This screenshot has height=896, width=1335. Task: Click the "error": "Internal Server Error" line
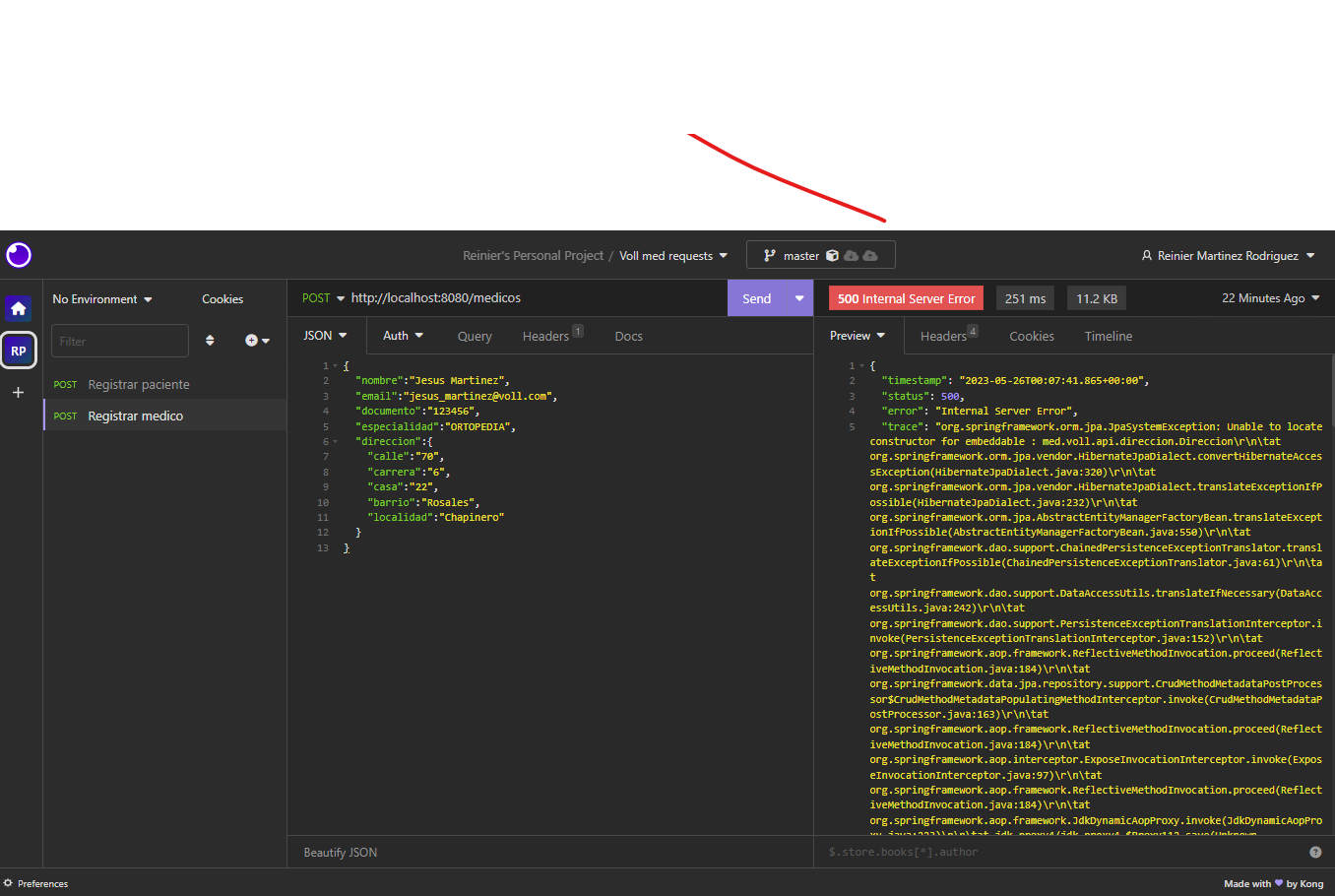tap(980, 412)
